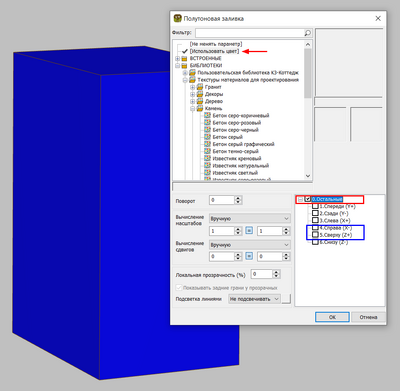Click into the Фильтр text field
400x391 pixels.
click(250, 33)
